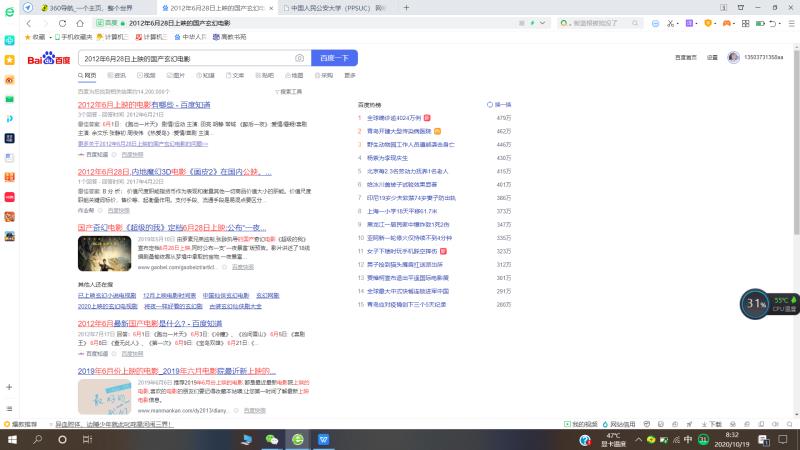Select the 视频 search category
This screenshot has width=800, height=450.
pyautogui.click(x=146, y=76)
